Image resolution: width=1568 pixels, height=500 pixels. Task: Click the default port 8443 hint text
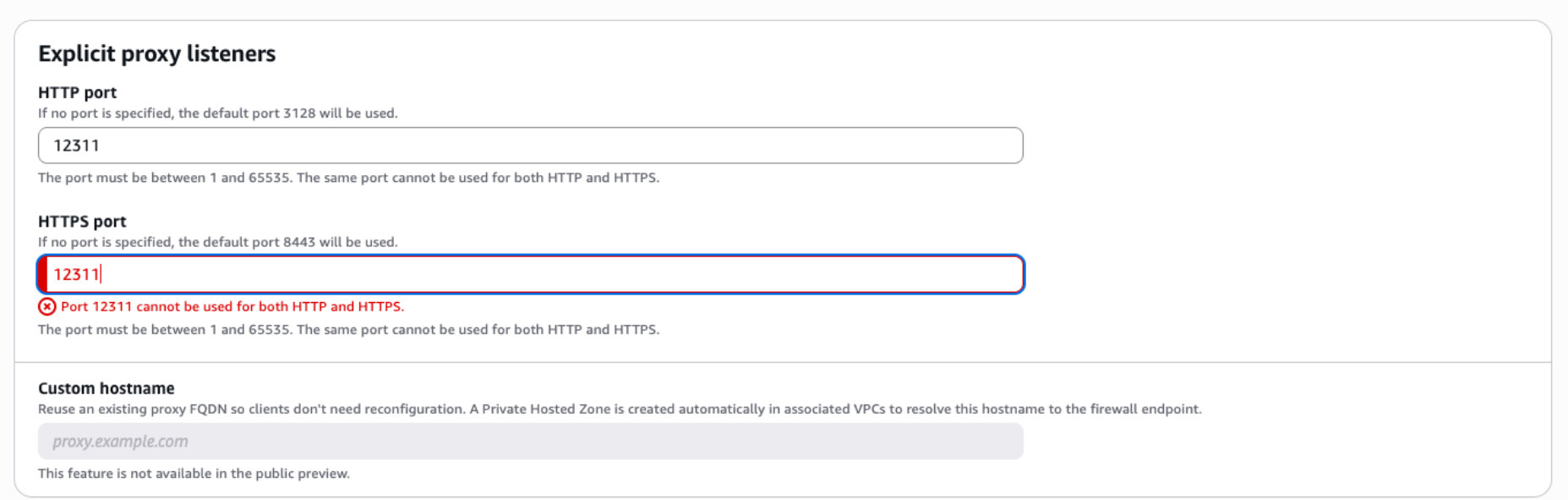[x=218, y=242]
